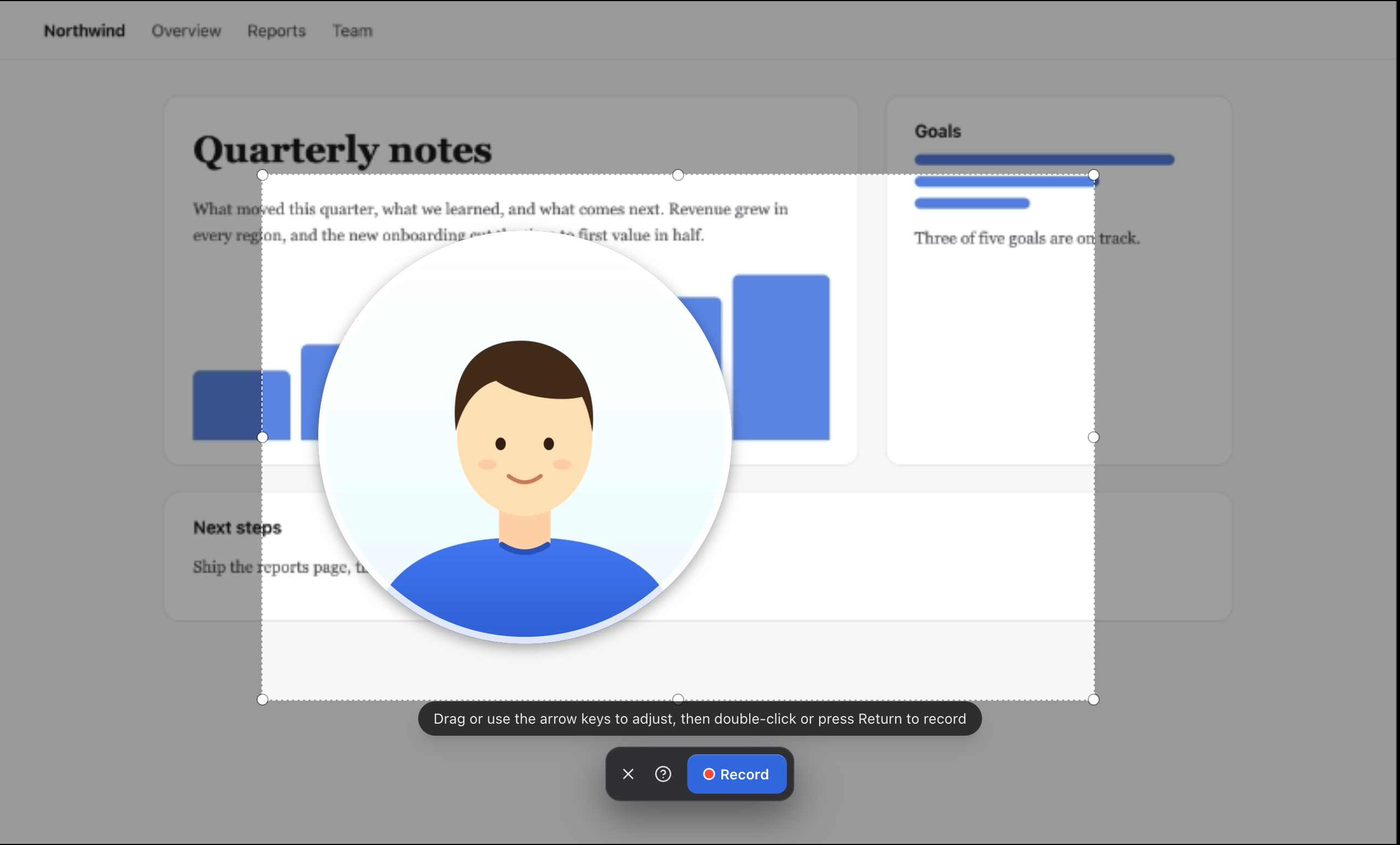Click the circular webcam avatar preview
Viewport: 1400px width, 845px height.
coord(524,436)
